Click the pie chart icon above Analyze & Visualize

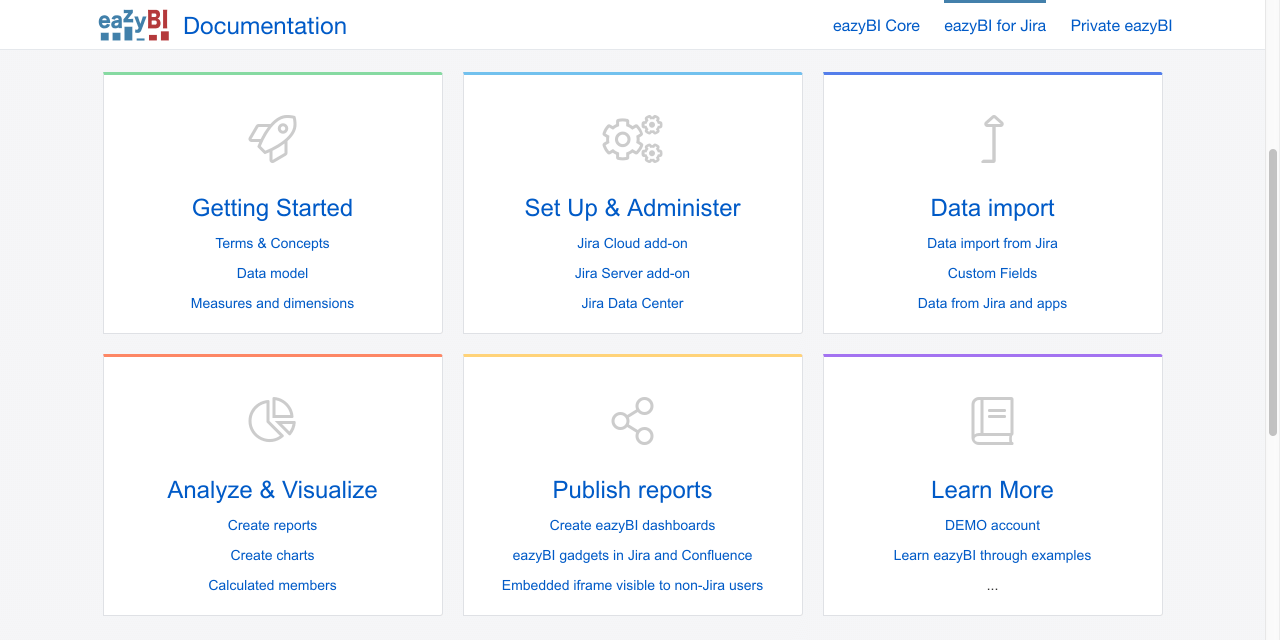[x=272, y=420]
